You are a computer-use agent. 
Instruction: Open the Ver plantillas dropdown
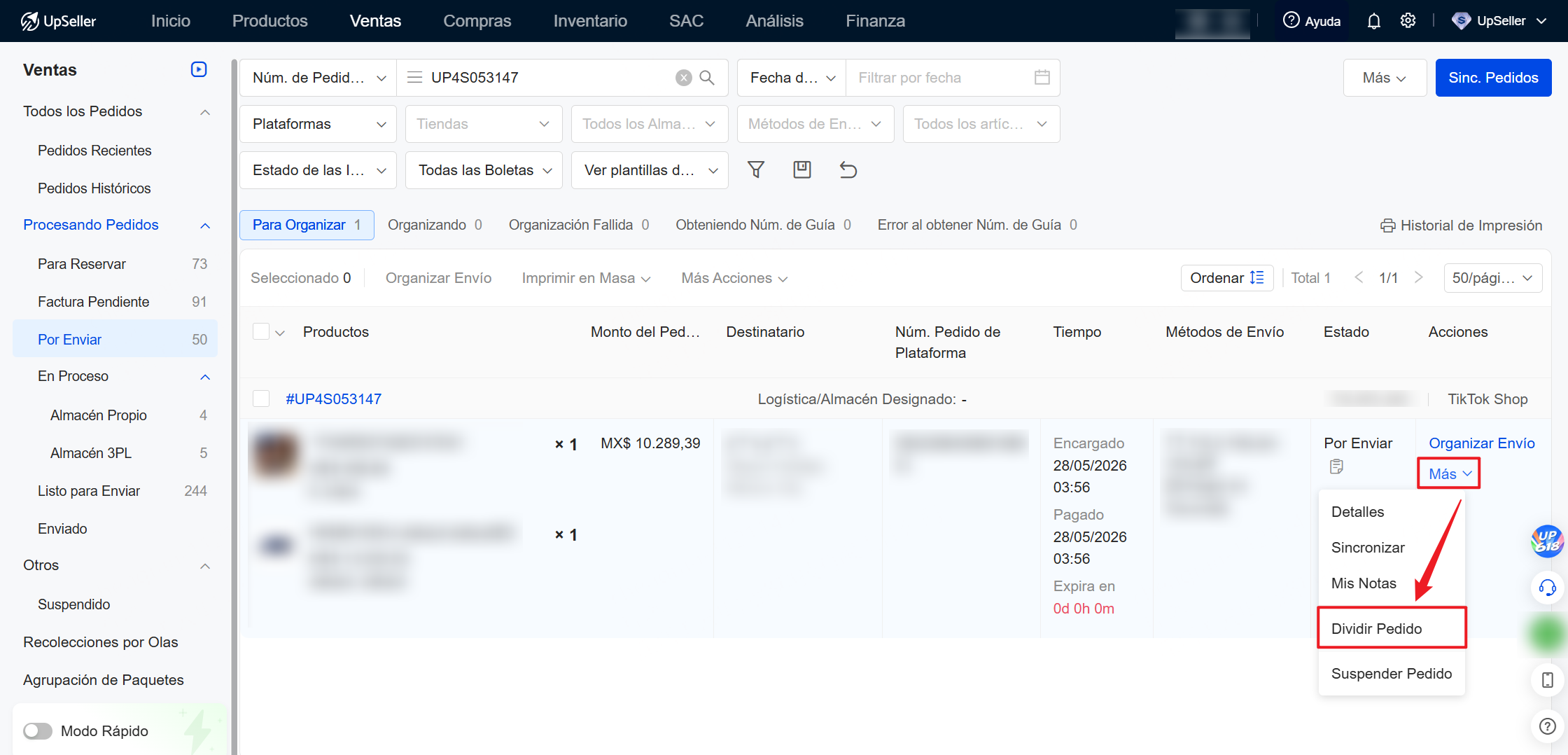click(650, 170)
